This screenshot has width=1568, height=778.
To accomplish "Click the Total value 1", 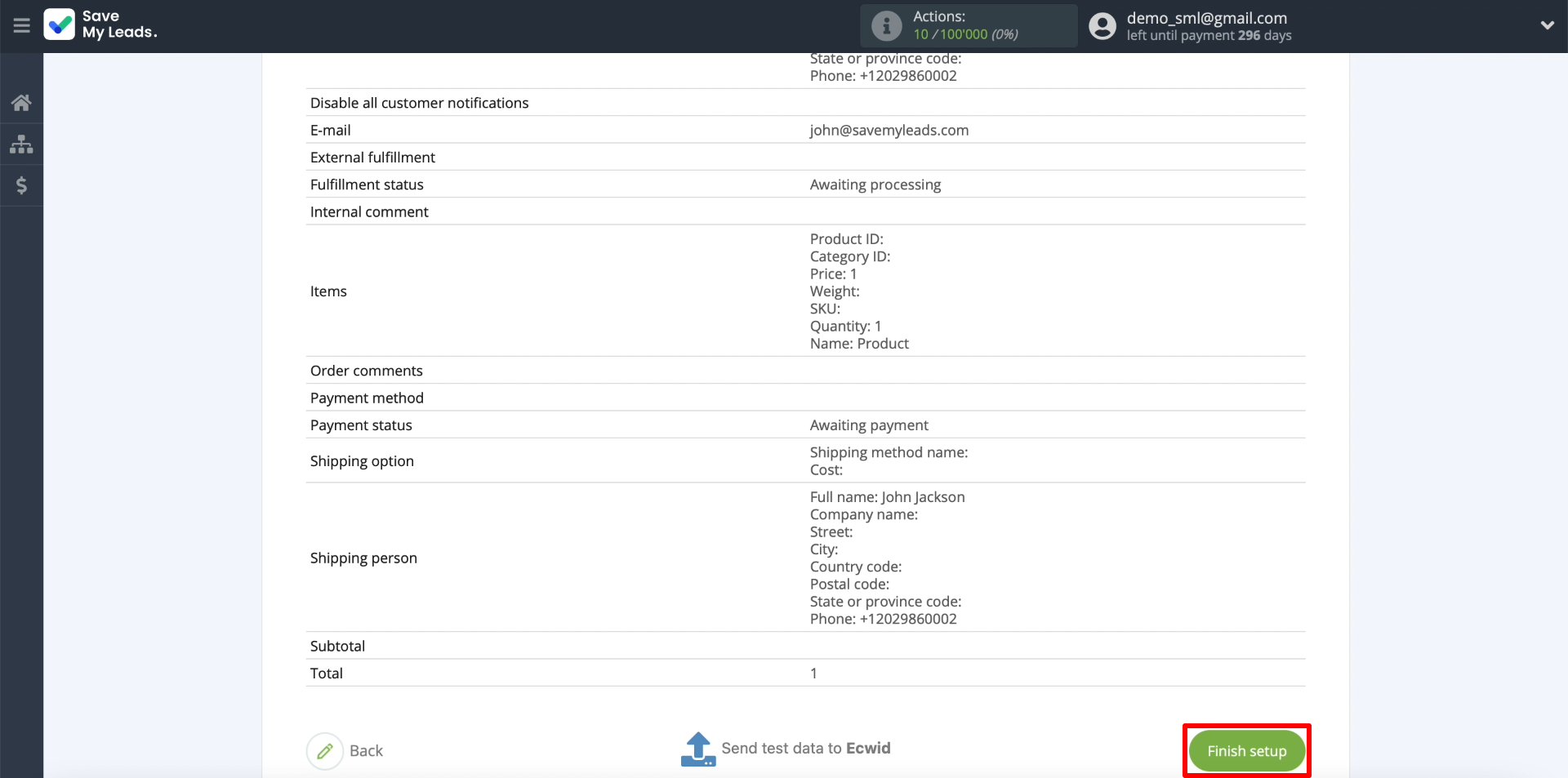I will point(813,674).
